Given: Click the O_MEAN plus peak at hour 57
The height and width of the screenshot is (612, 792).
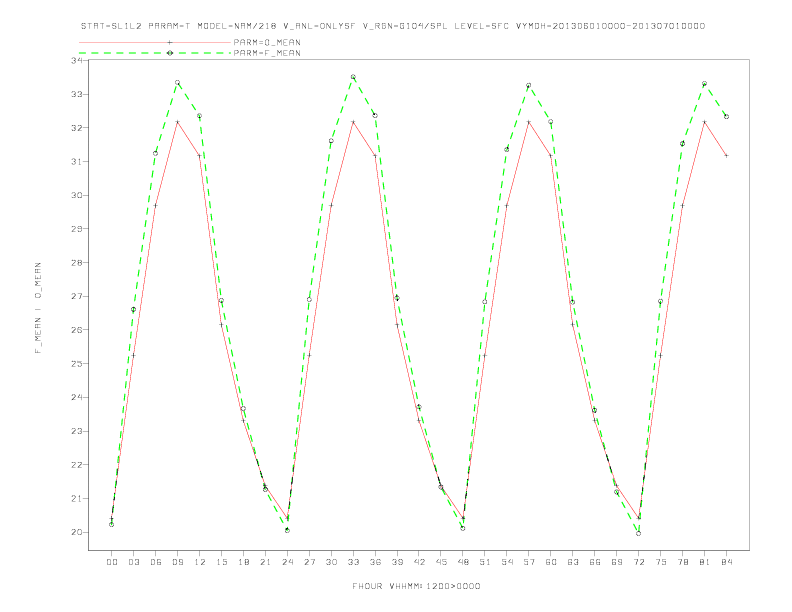Looking at the screenshot, I should click(x=528, y=122).
